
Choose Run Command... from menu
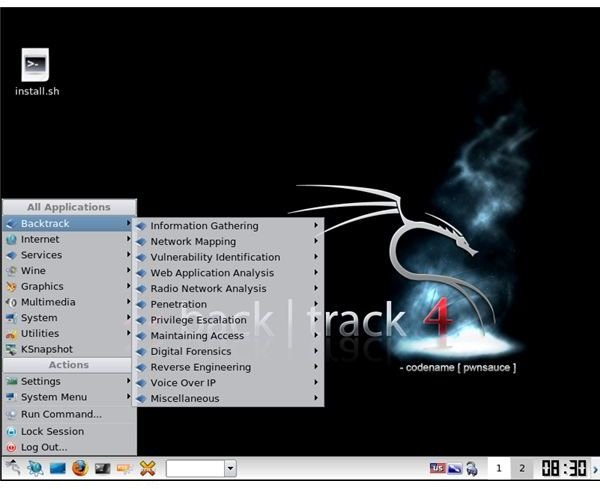[x=69, y=414]
